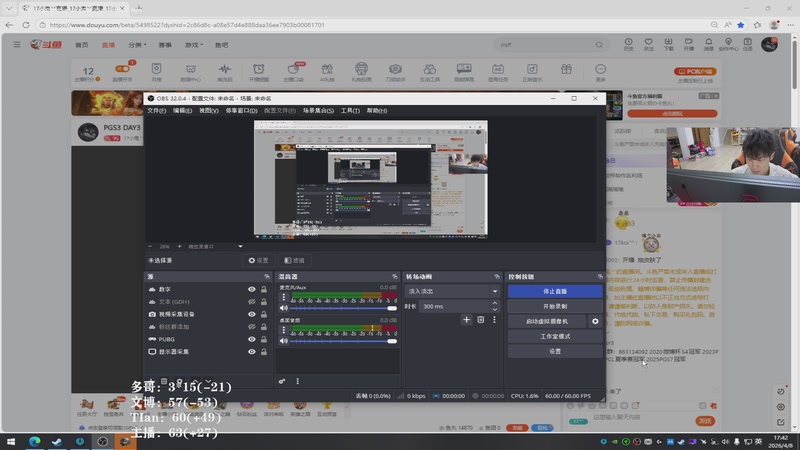Open the 更多 more tools icon
800x450 pixels.
601,72
